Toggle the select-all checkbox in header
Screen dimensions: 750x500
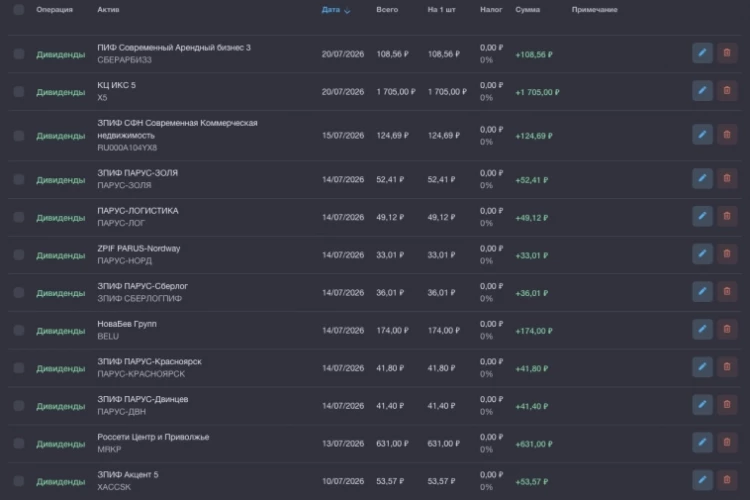point(19,10)
